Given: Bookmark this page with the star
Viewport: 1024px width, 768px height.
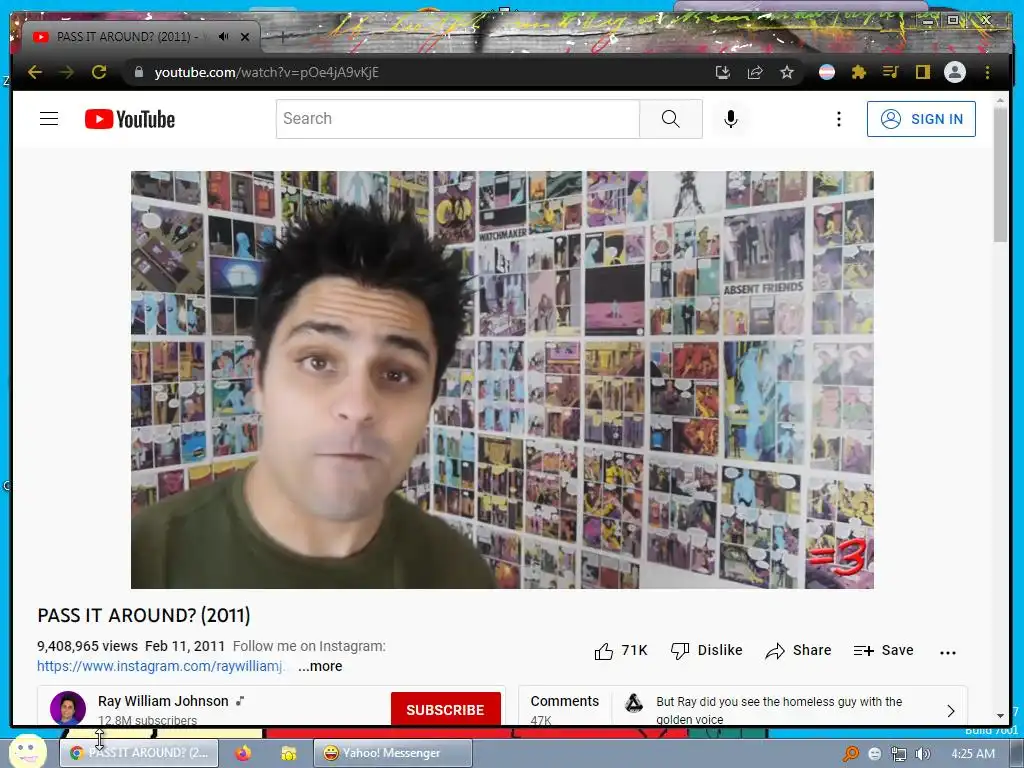Looking at the screenshot, I should coord(787,72).
